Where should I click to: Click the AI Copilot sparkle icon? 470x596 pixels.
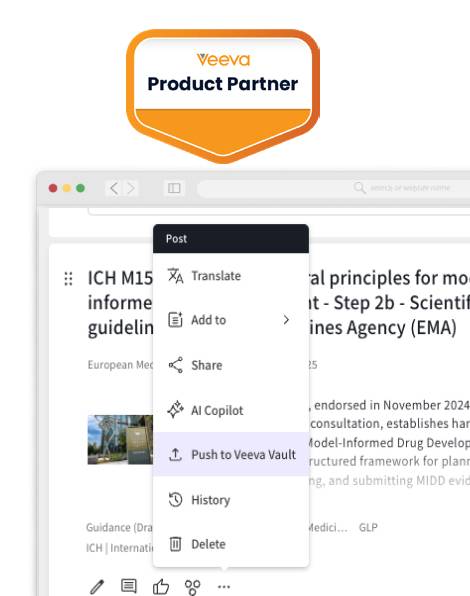176,410
